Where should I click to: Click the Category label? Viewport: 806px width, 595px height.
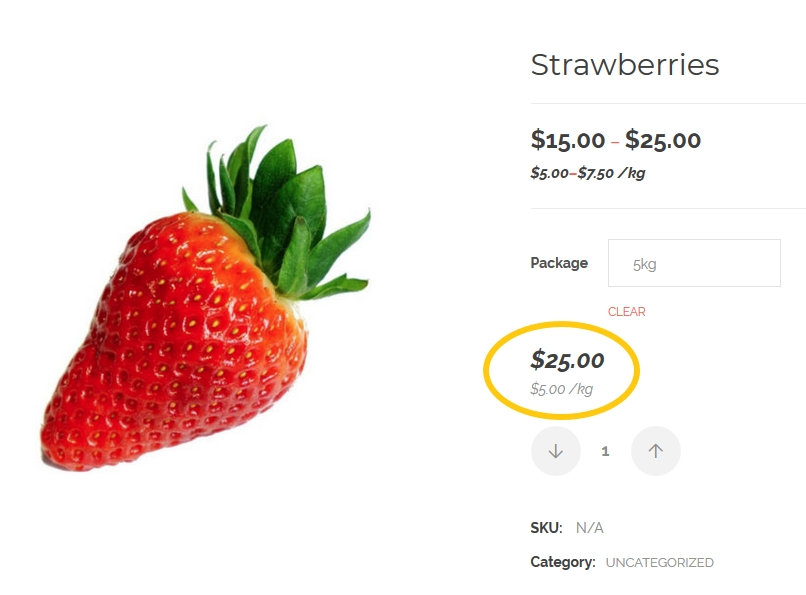click(563, 562)
